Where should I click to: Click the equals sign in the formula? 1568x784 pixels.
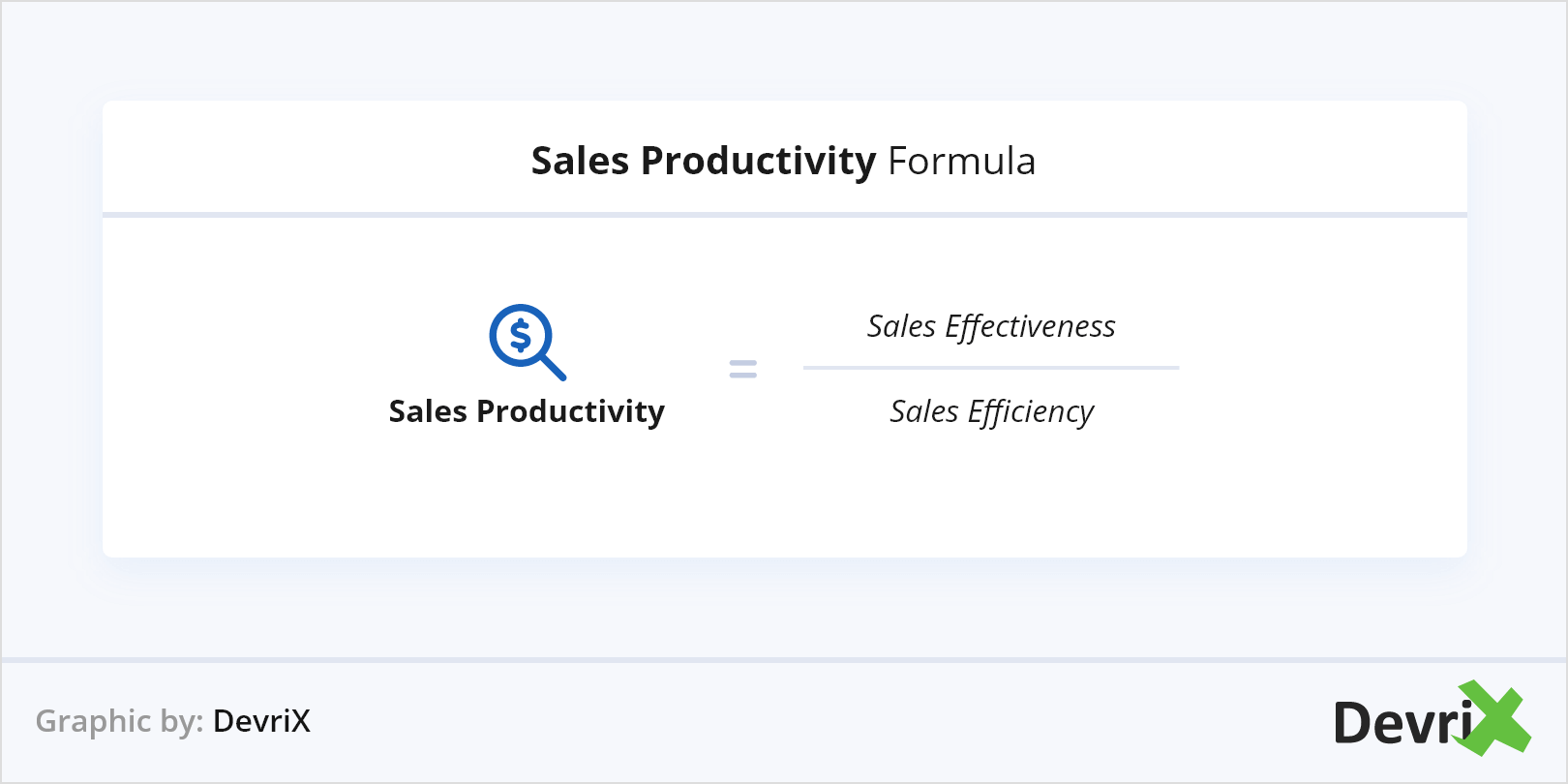point(742,369)
